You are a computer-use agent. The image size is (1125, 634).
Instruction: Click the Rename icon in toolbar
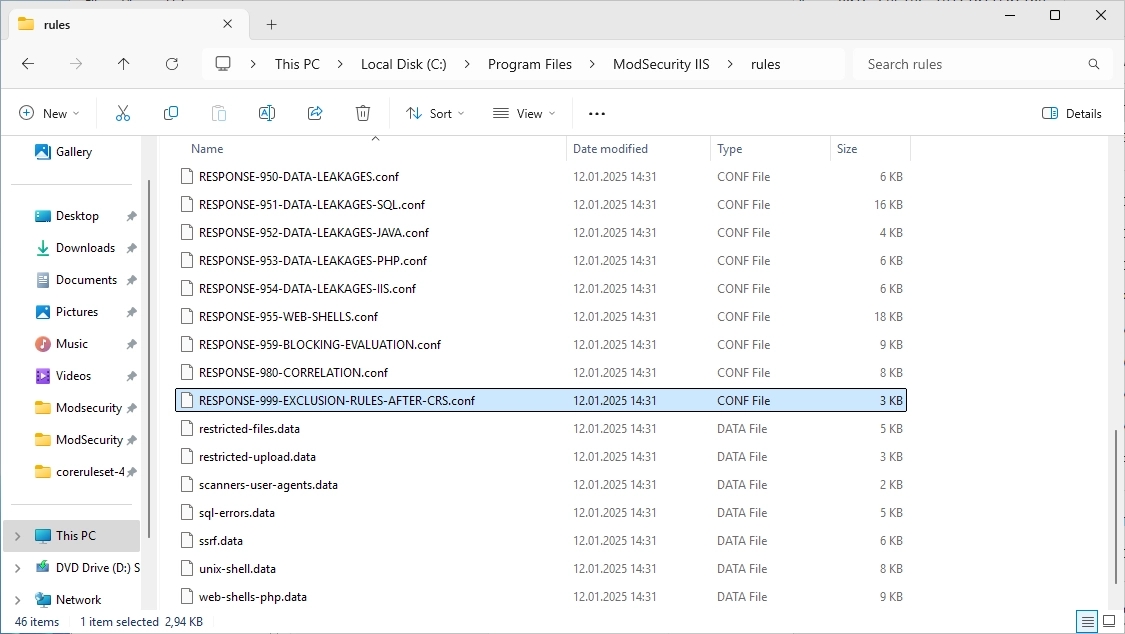267,114
